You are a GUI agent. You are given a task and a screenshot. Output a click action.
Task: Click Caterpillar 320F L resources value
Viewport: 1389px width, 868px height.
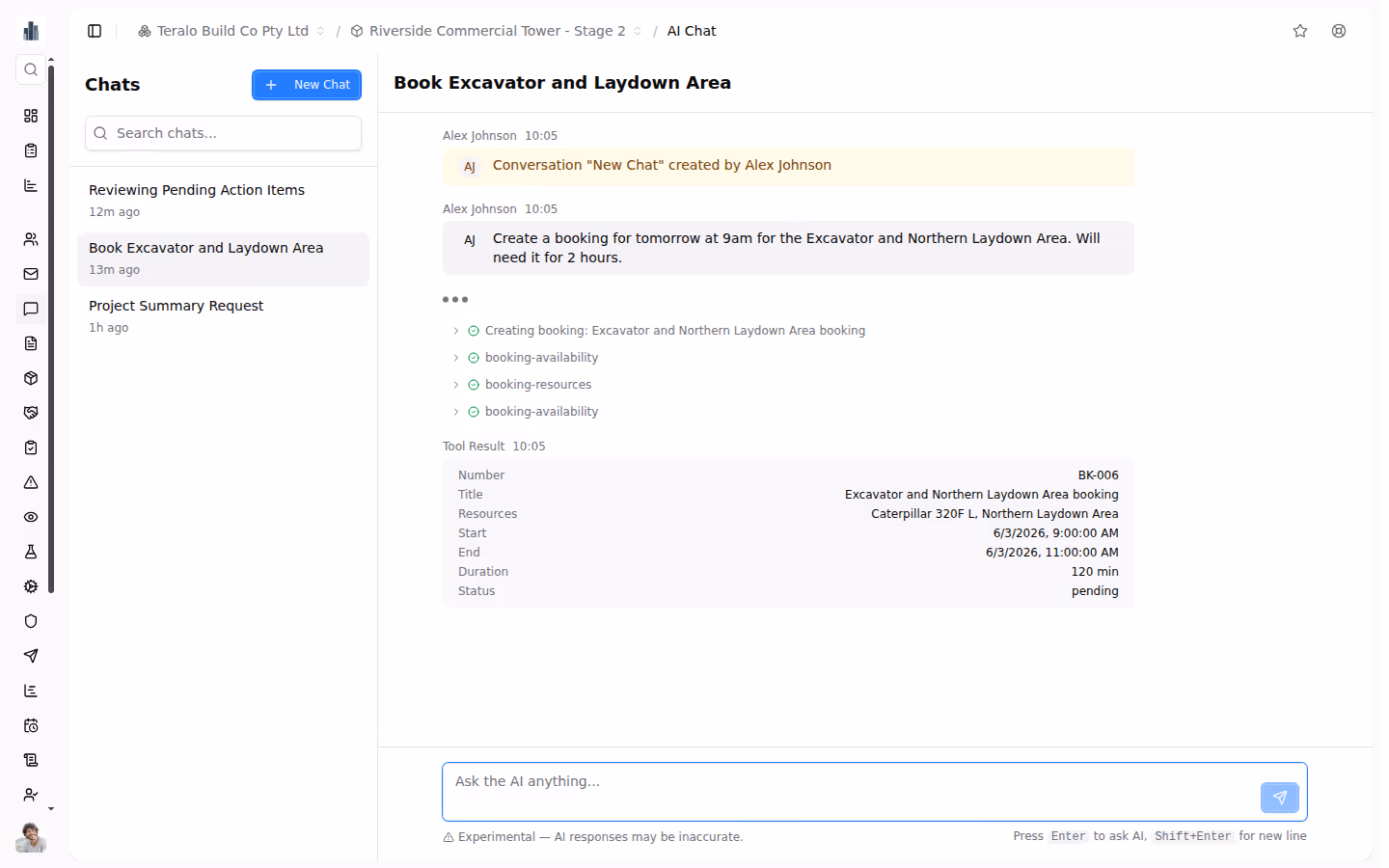(994, 514)
